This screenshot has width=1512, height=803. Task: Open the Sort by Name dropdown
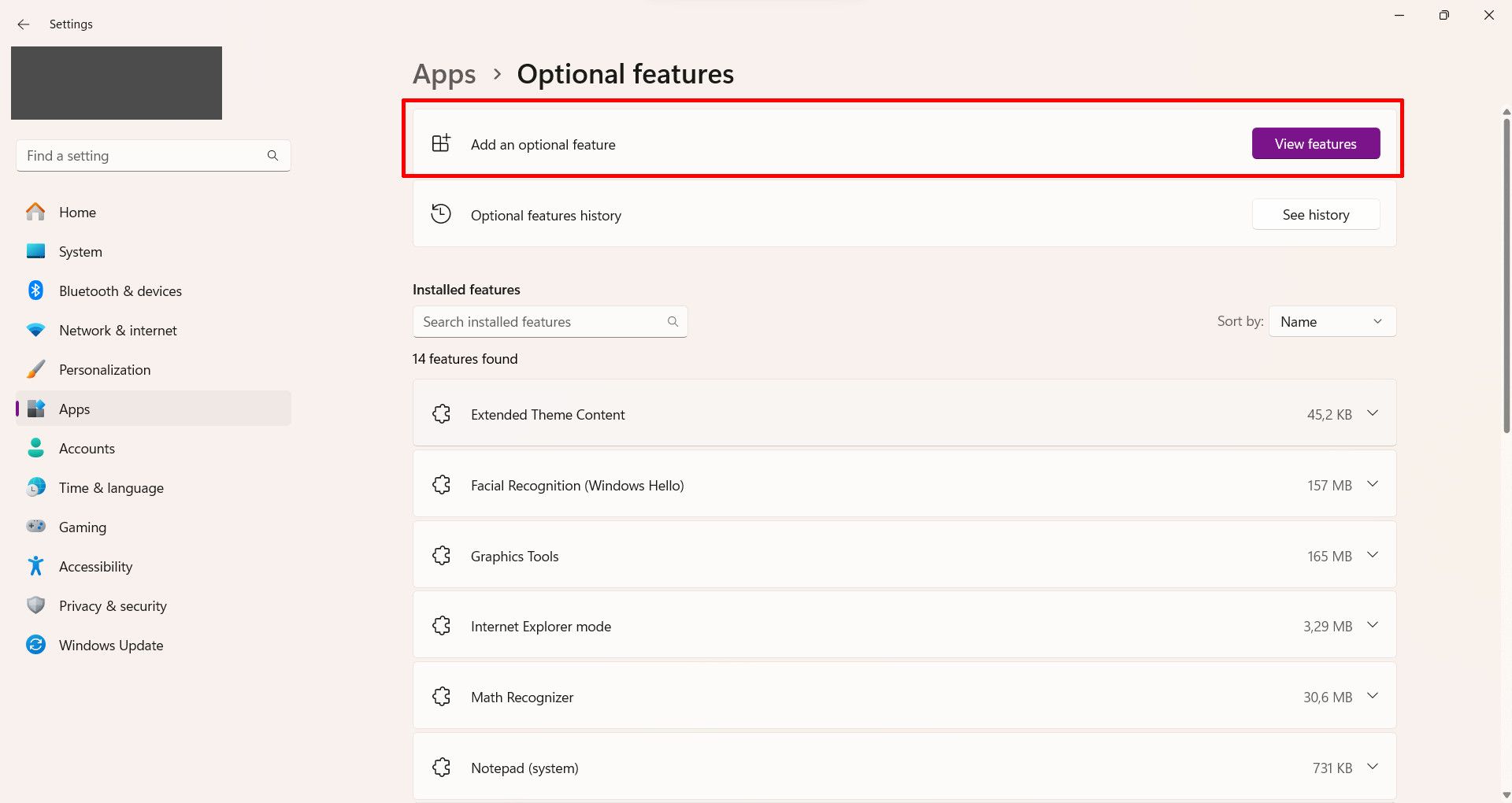(1332, 321)
